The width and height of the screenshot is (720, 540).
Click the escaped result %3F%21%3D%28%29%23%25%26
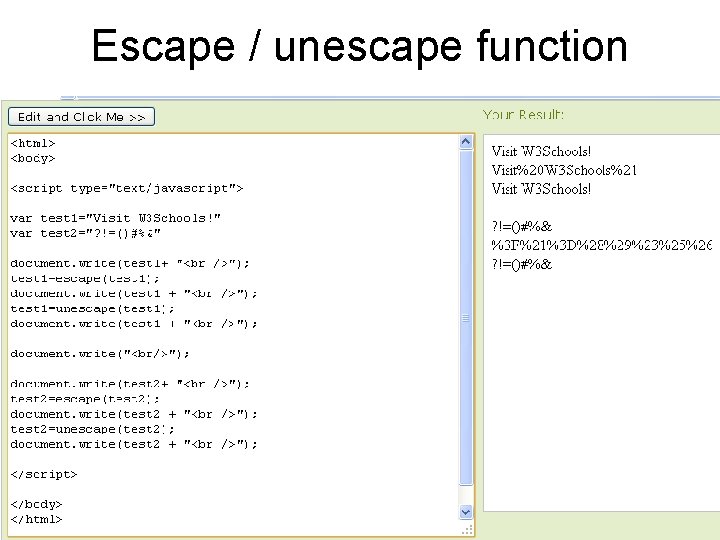click(x=602, y=245)
